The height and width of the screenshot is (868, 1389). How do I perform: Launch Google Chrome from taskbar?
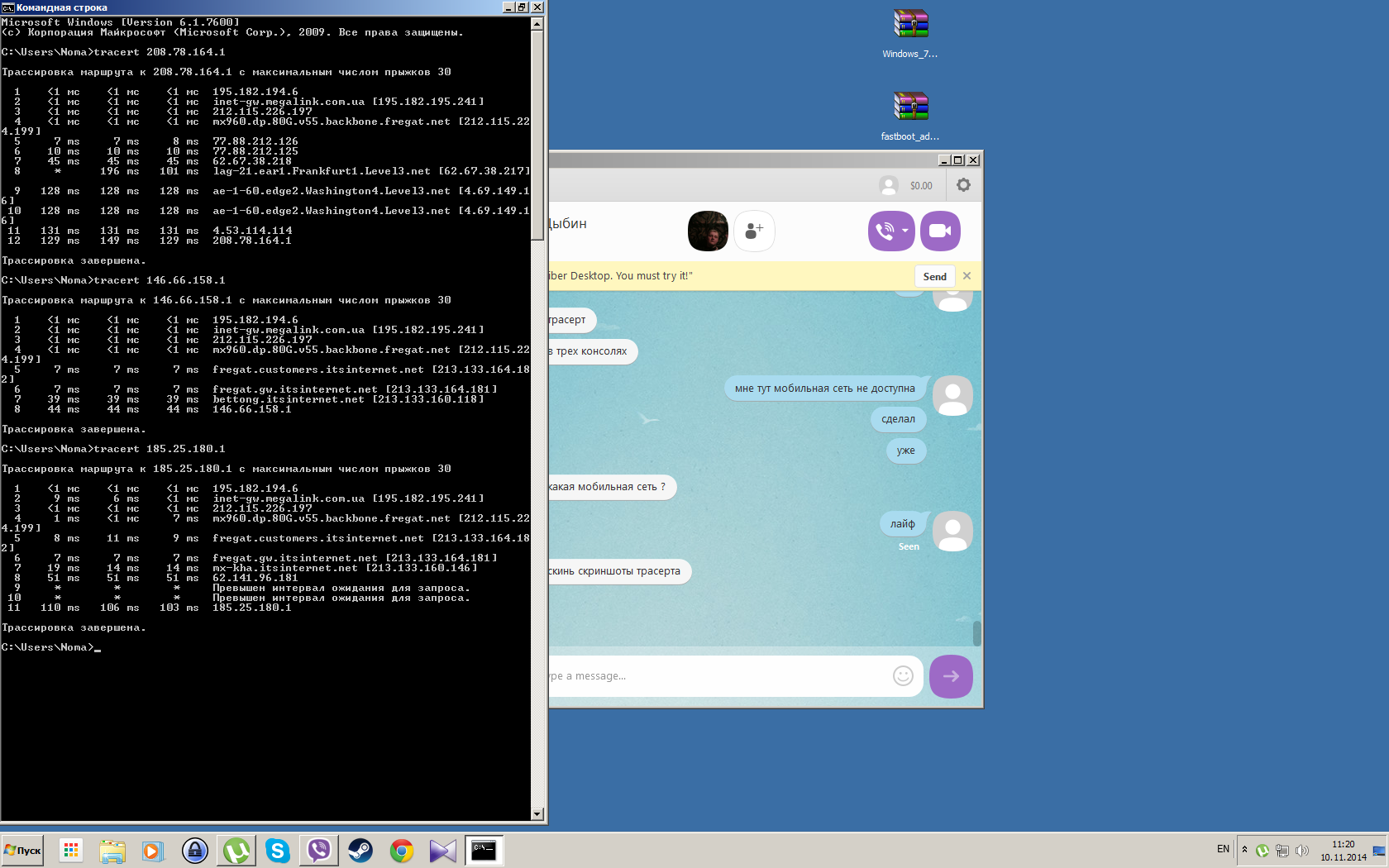(402, 851)
